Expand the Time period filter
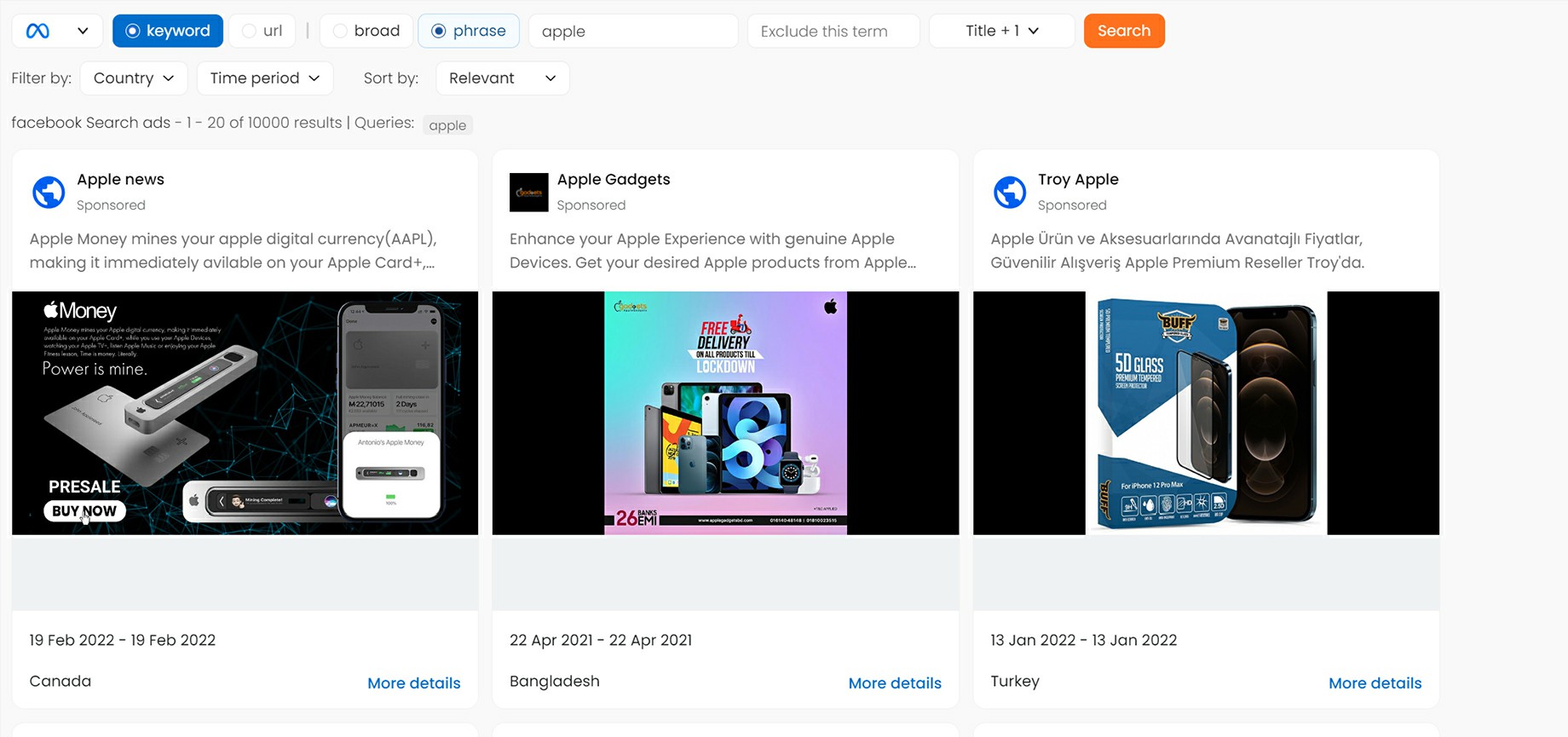 click(x=265, y=78)
